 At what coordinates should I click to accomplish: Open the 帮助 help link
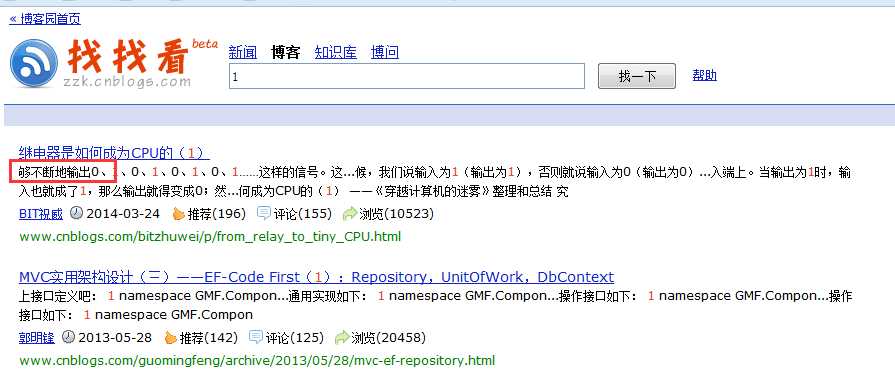coord(704,75)
